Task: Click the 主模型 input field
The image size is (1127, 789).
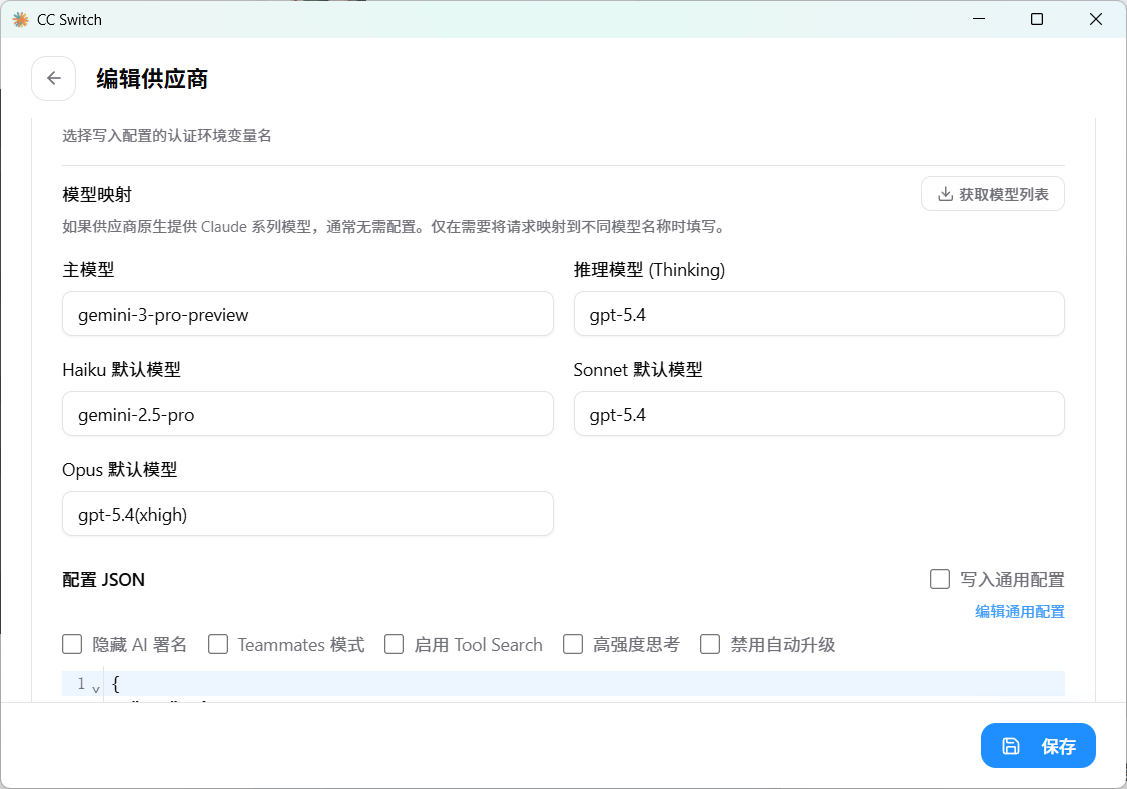Action: point(307,314)
